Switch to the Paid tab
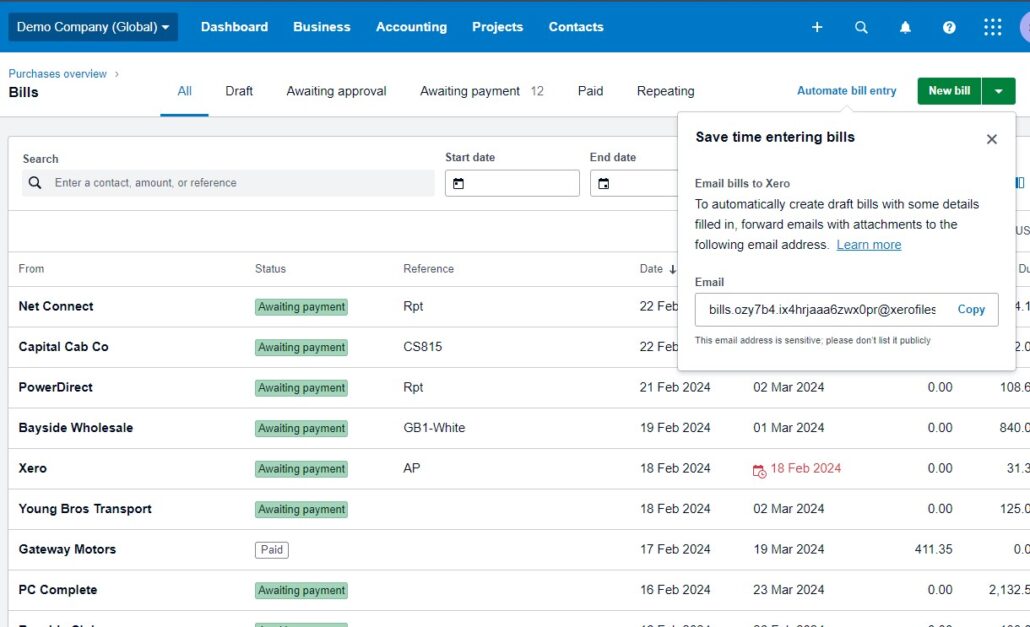The height and width of the screenshot is (627, 1030). (589, 90)
